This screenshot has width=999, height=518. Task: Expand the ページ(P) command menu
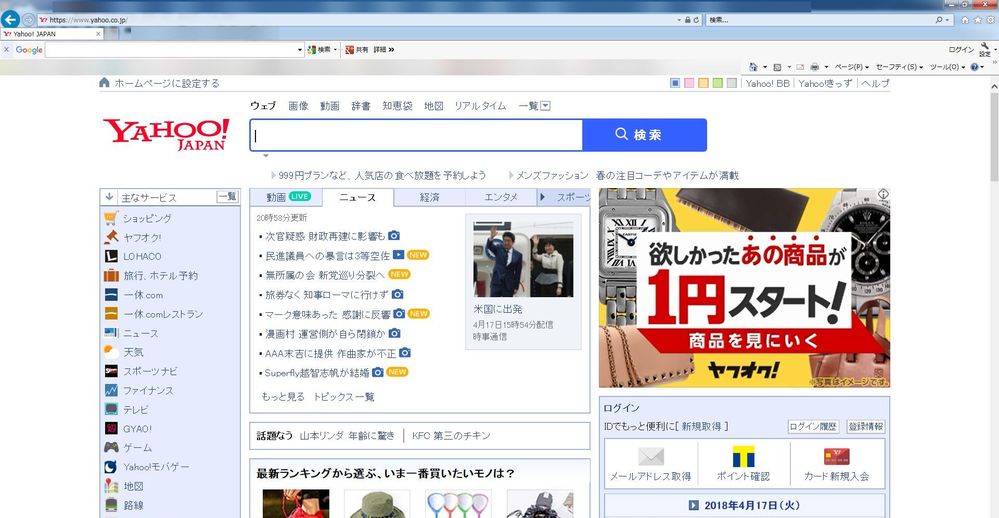click(852, 67)
